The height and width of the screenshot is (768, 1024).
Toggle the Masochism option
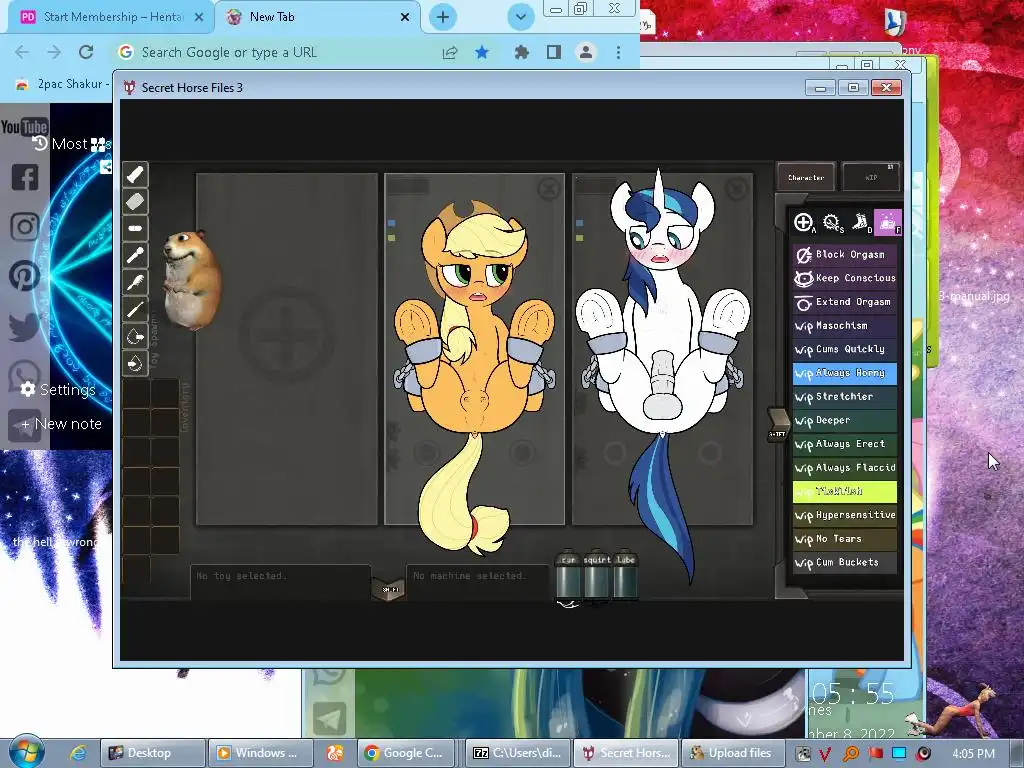coord(844,325)
